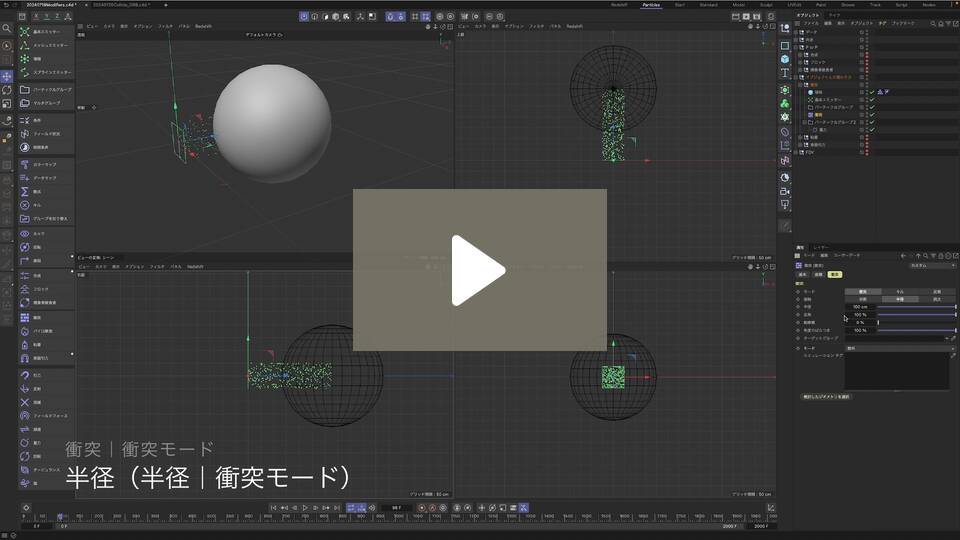Screen dimensions: 960x540
Task: Click the Text spline T icon
Action: pyautogui.click(x=785, y=73)
